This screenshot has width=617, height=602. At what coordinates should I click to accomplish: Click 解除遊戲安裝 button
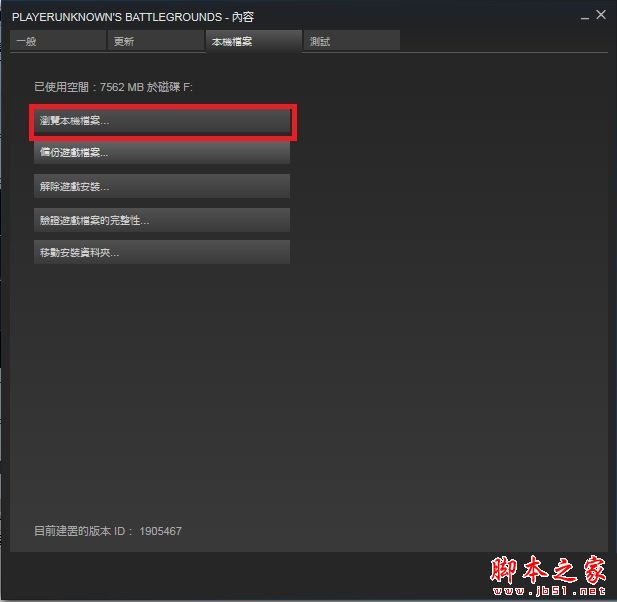coord(162,187)
